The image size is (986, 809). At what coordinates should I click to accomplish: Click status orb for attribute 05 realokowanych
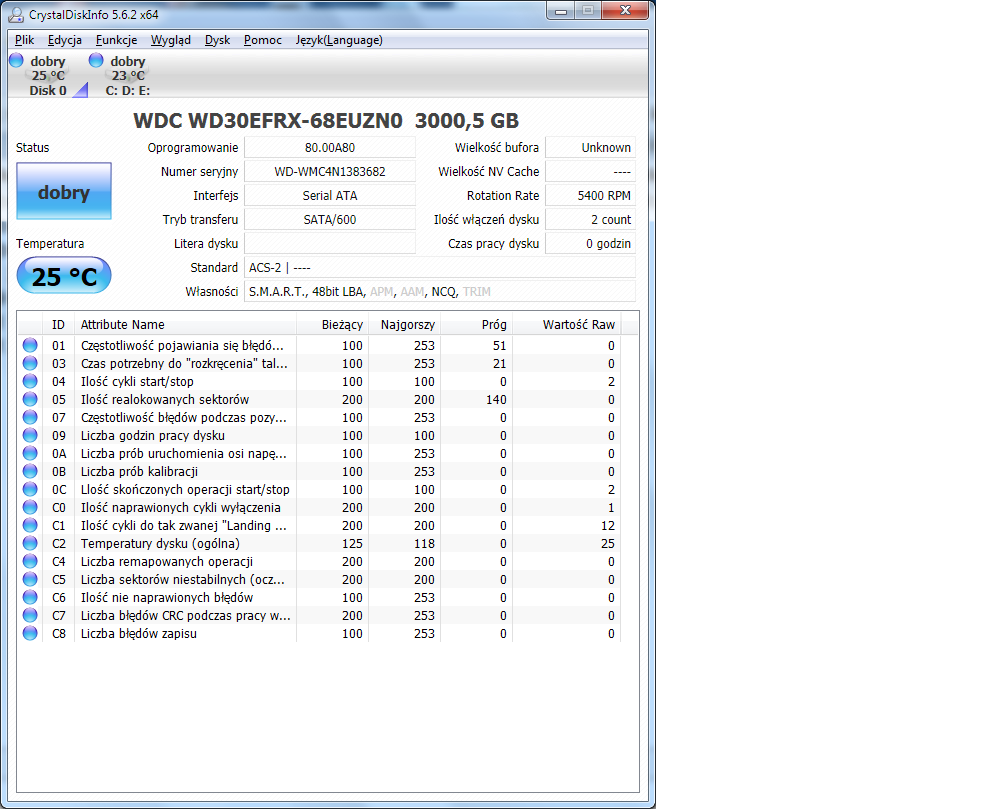point(30,399)
